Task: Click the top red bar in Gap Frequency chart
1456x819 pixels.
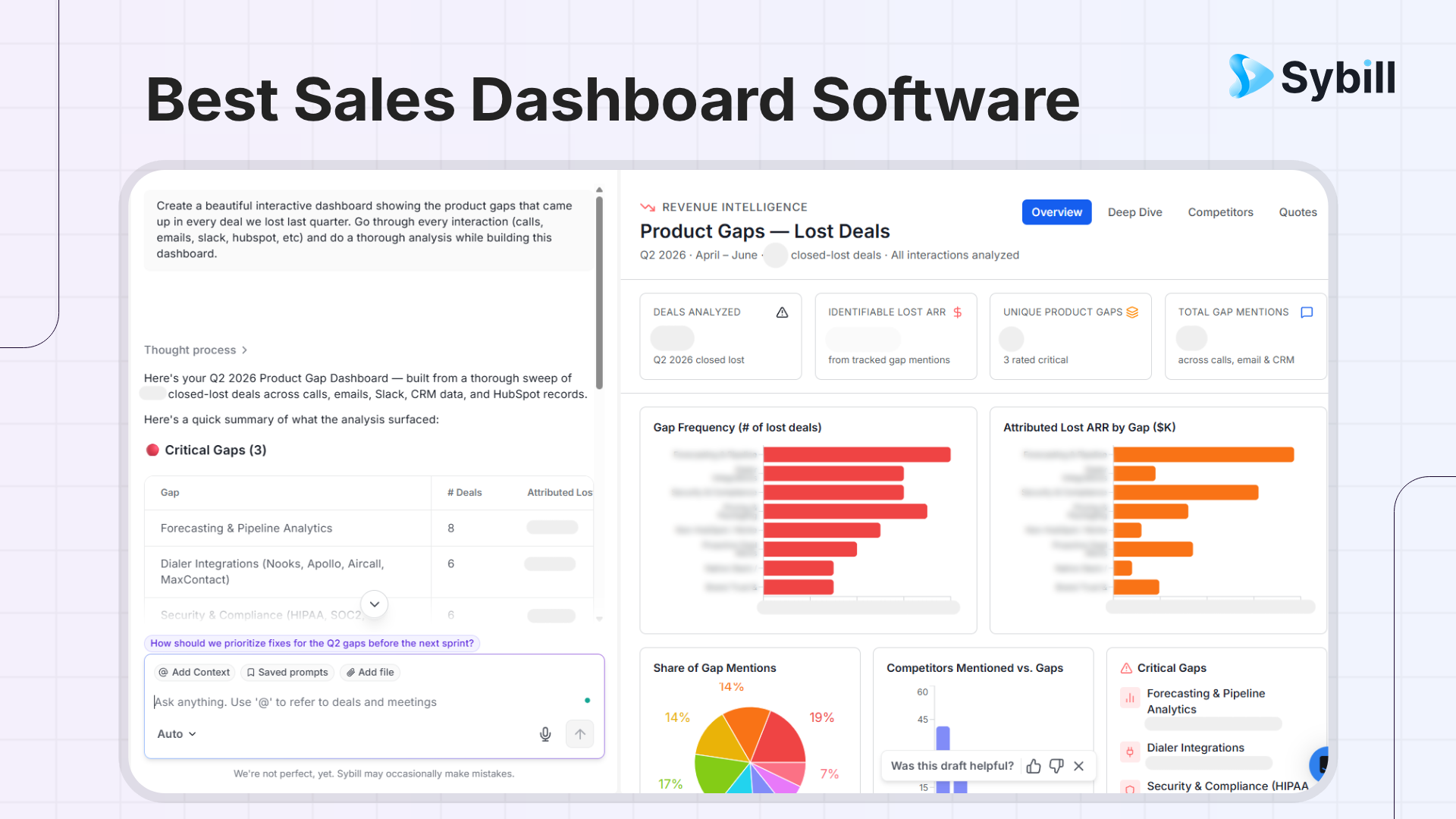Action: [857, 454]
